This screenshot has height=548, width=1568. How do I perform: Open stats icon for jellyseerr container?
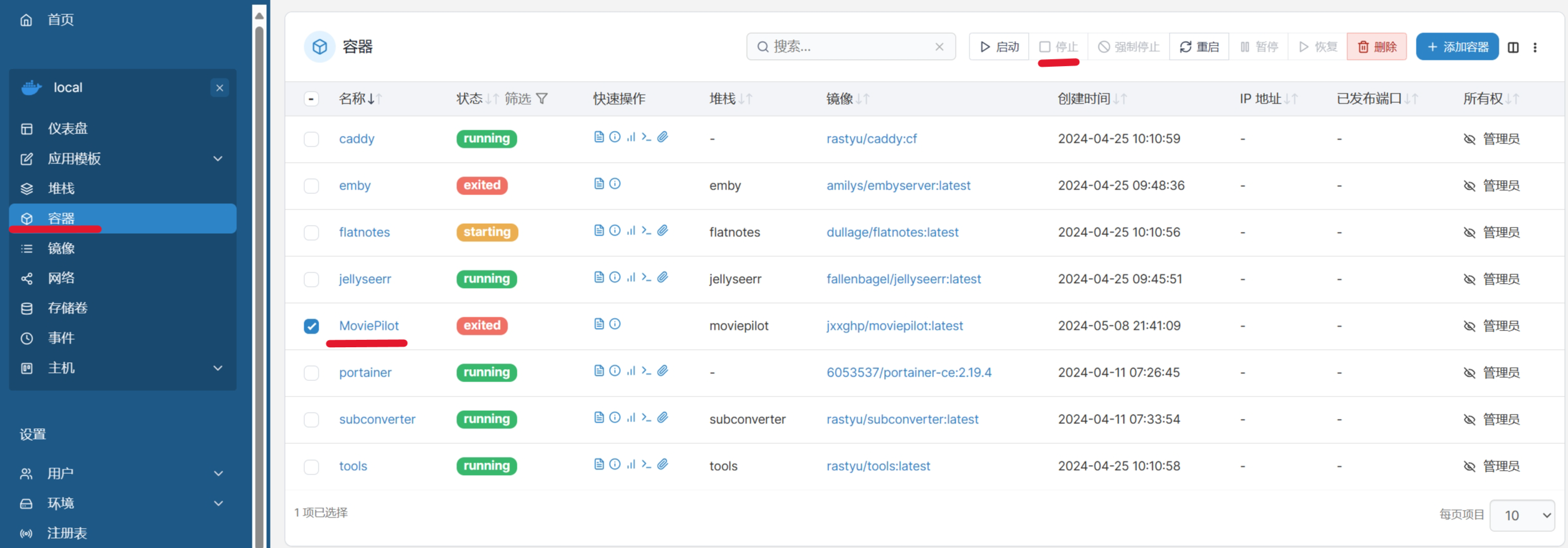coord(631,277)
